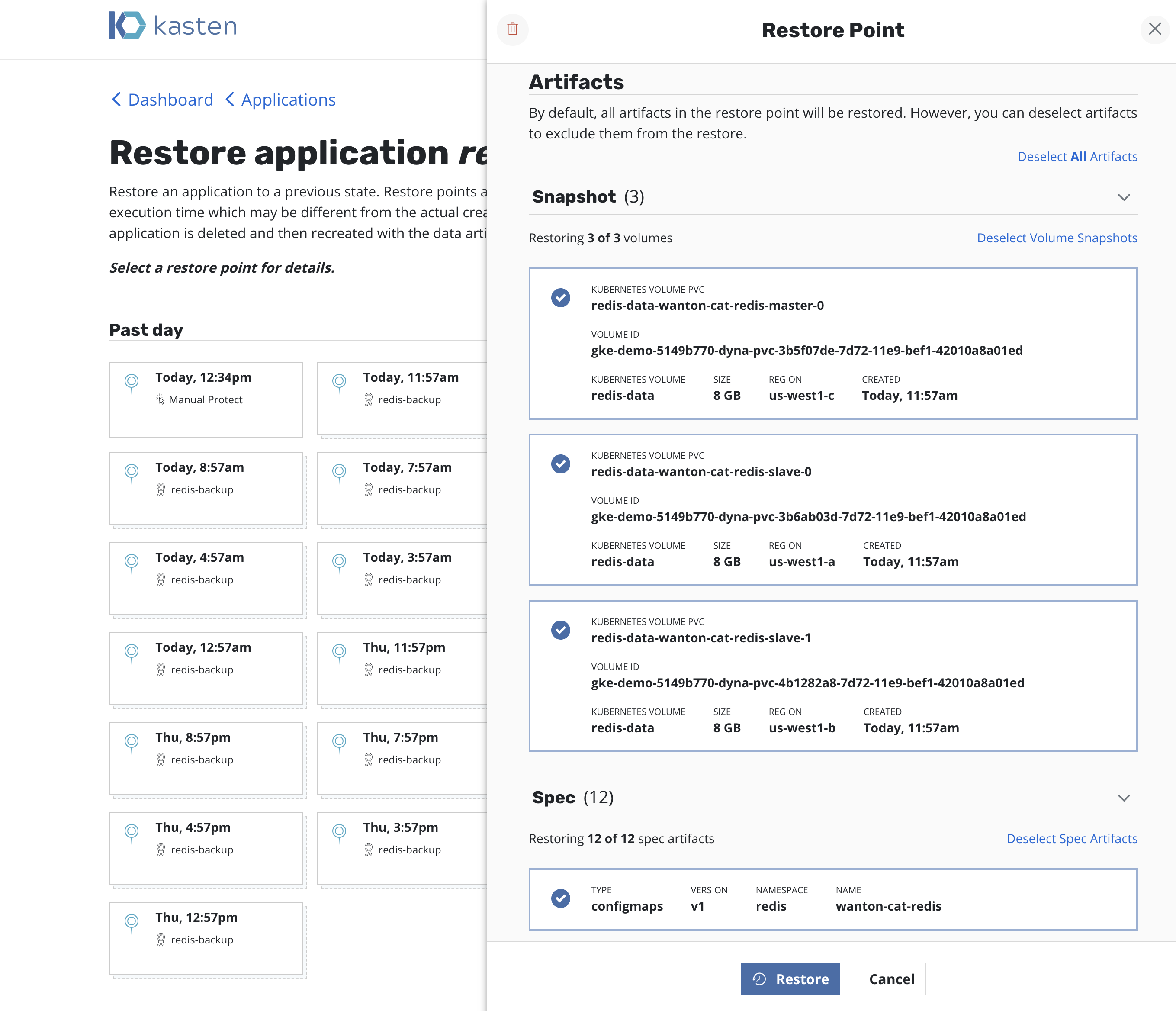Click the red trash delete icon
Viewport: 1176px width, 1011px height.
tap(513, 29)
